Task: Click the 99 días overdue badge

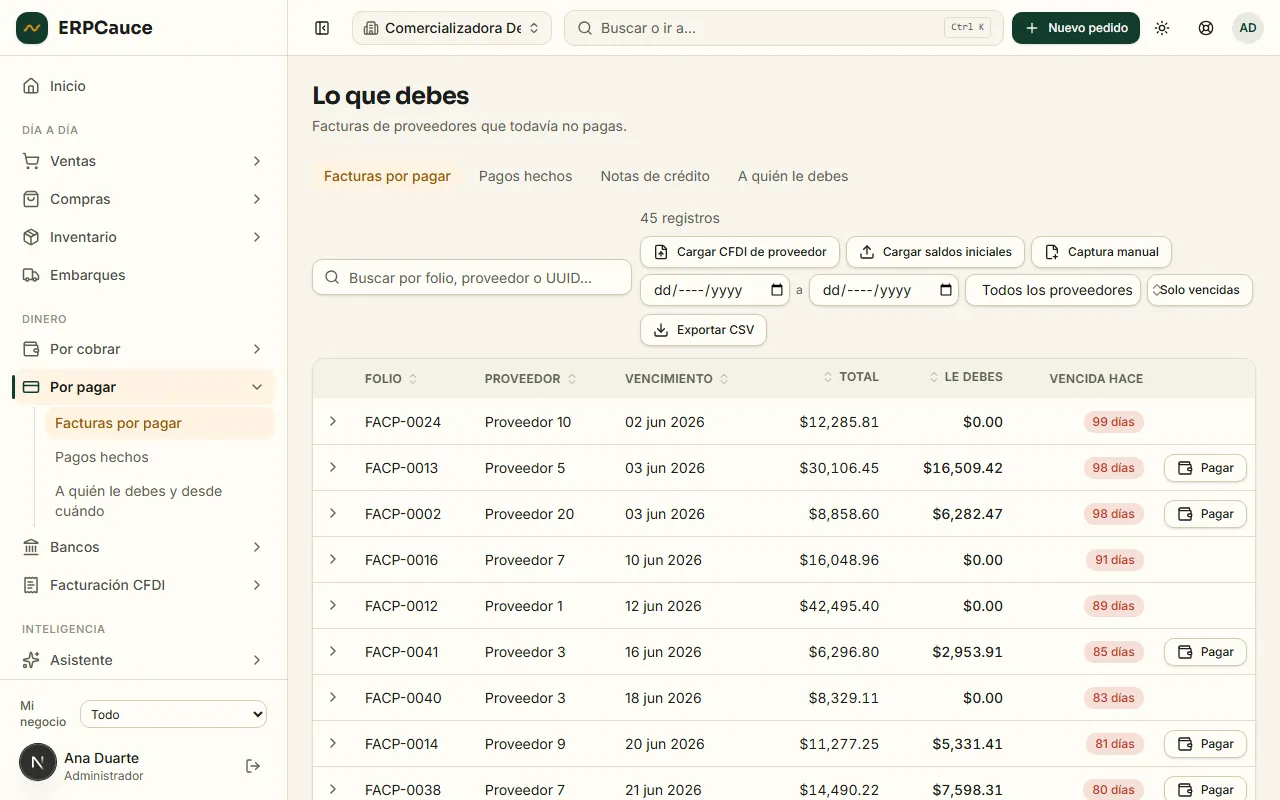Action: pos(1113,422)
